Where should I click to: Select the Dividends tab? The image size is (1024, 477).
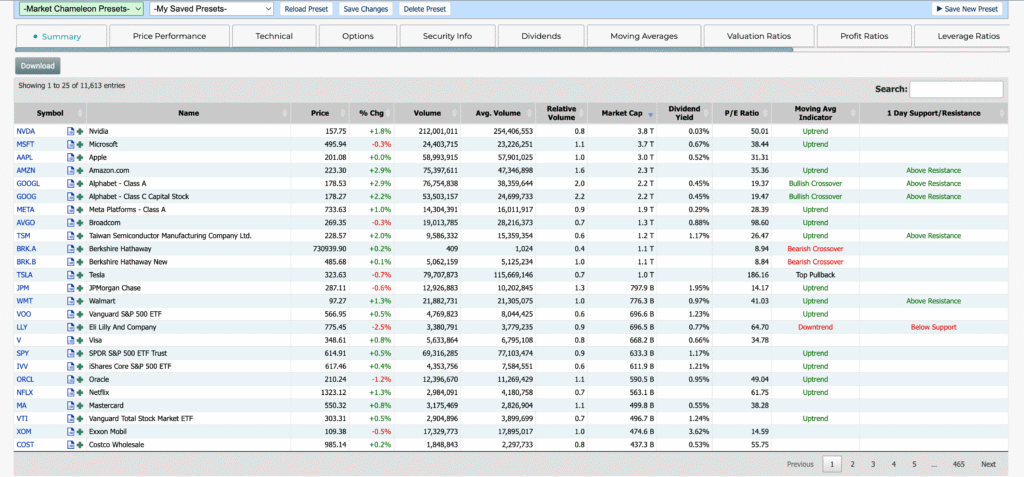click(541, 36)
